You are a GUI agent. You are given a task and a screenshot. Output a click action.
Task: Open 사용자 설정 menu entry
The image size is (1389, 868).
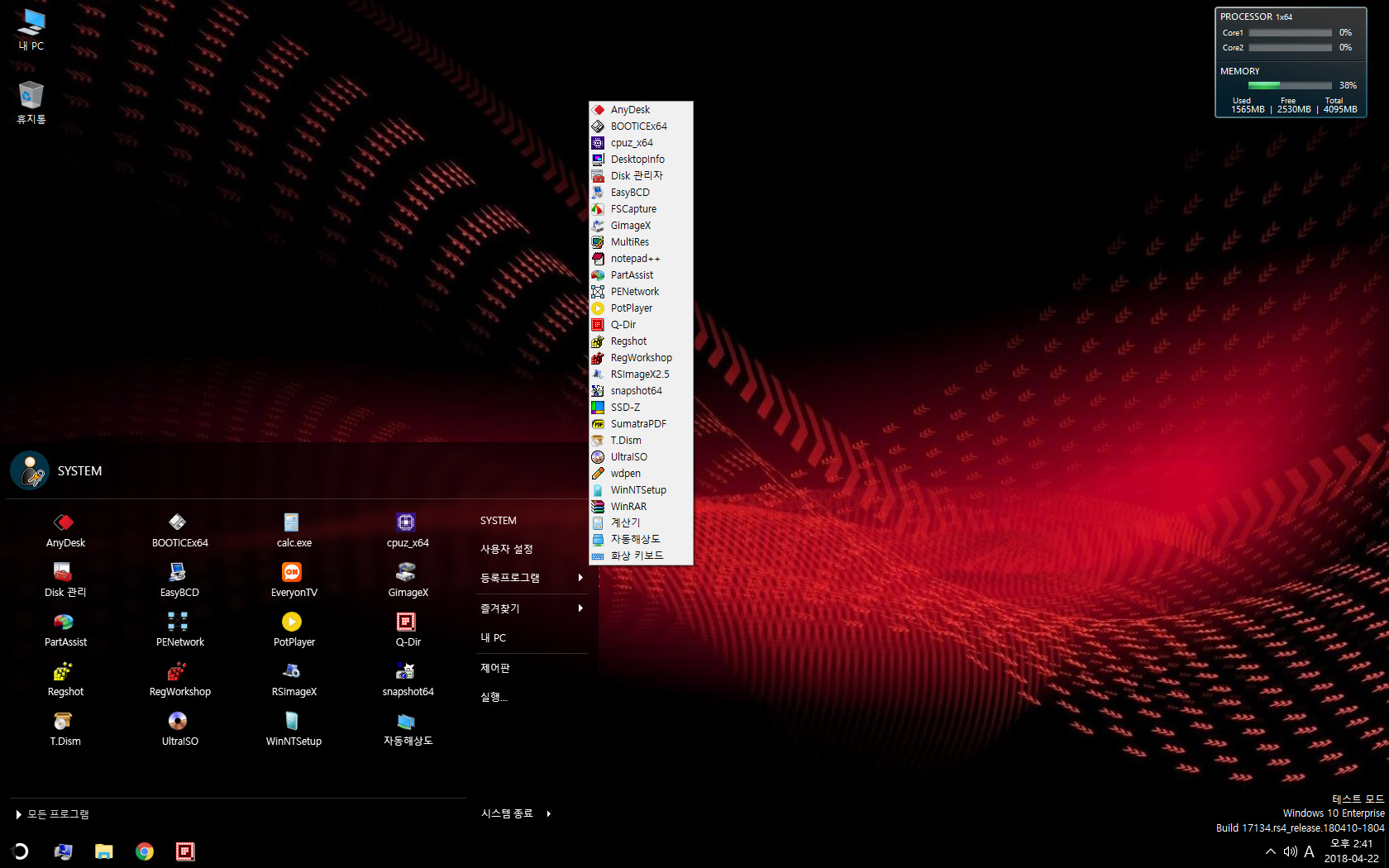coord(507,549)
